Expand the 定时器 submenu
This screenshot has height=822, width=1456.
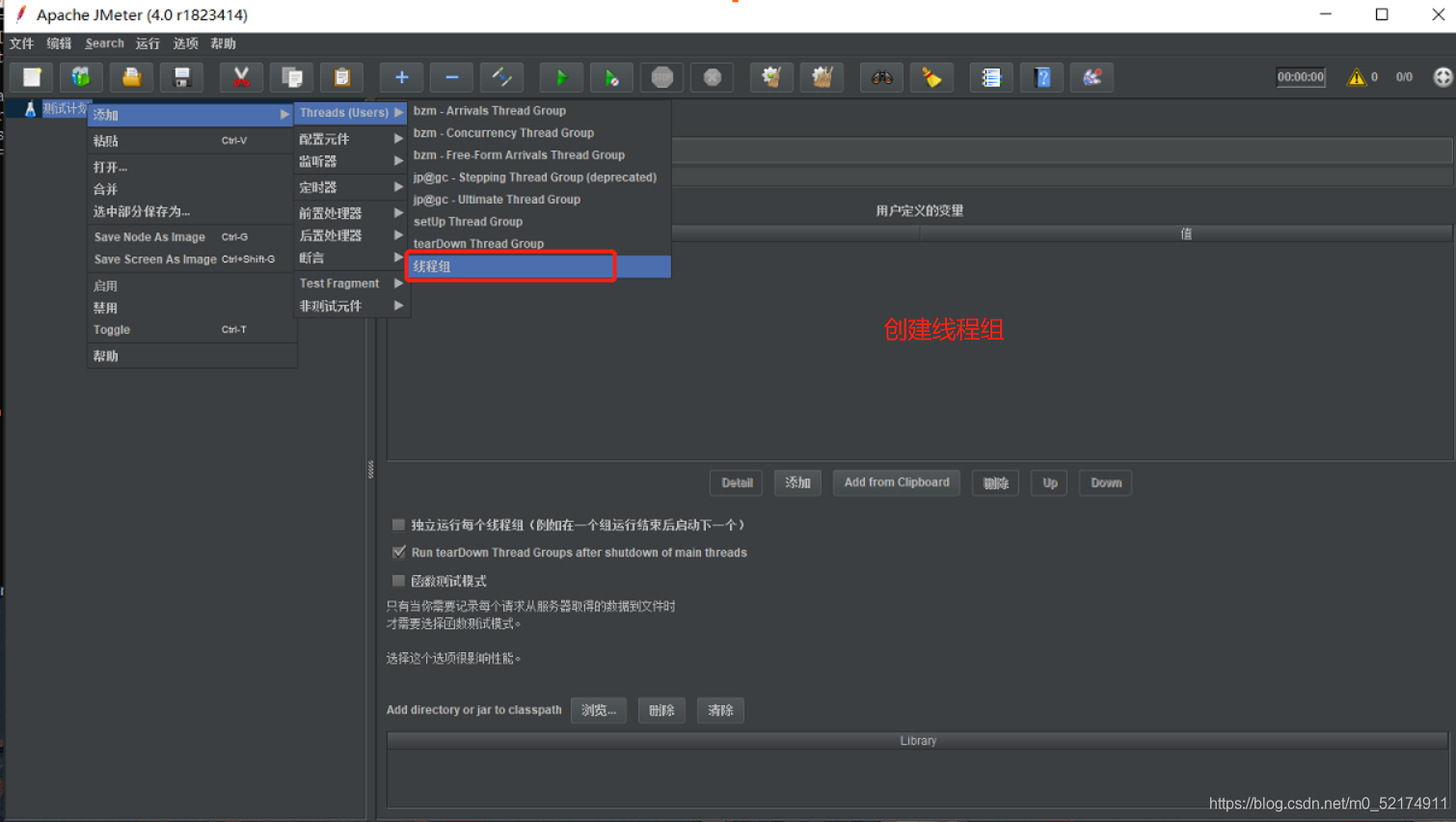pos(351,187)
